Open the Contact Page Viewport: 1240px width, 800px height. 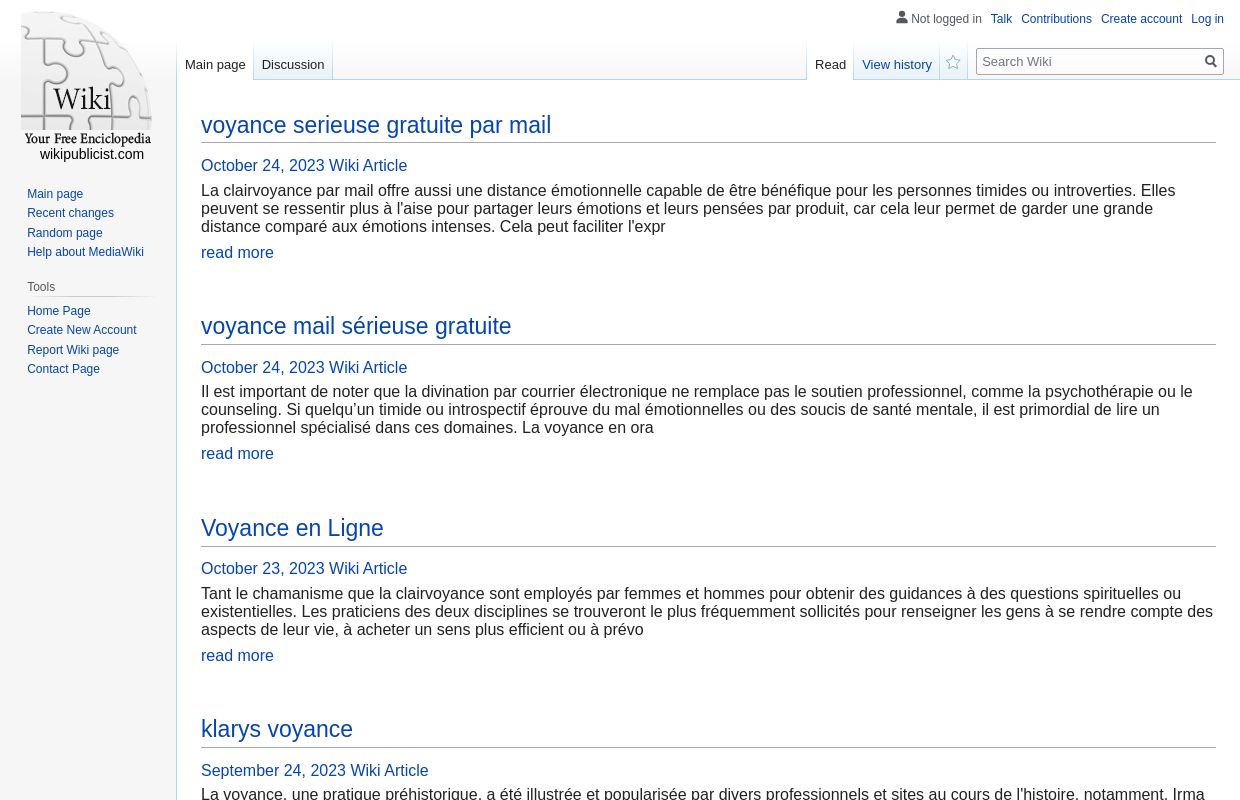(63, 369)
